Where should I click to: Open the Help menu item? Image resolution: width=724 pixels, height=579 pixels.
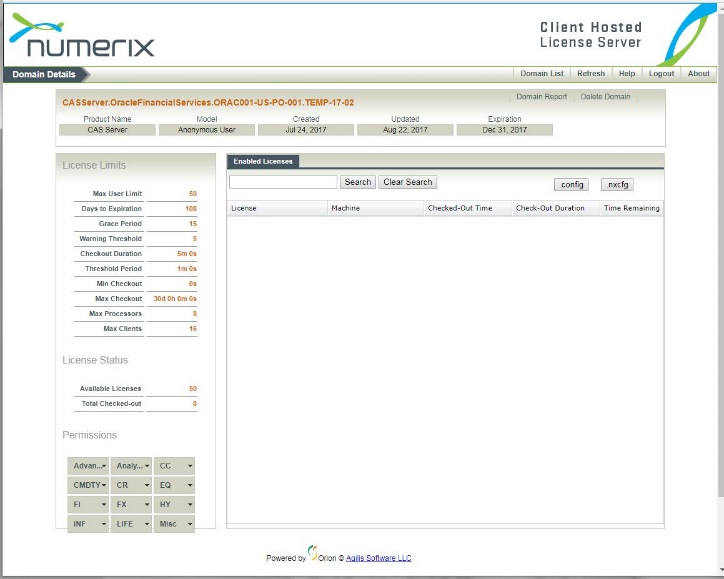[x=627, y=73]
